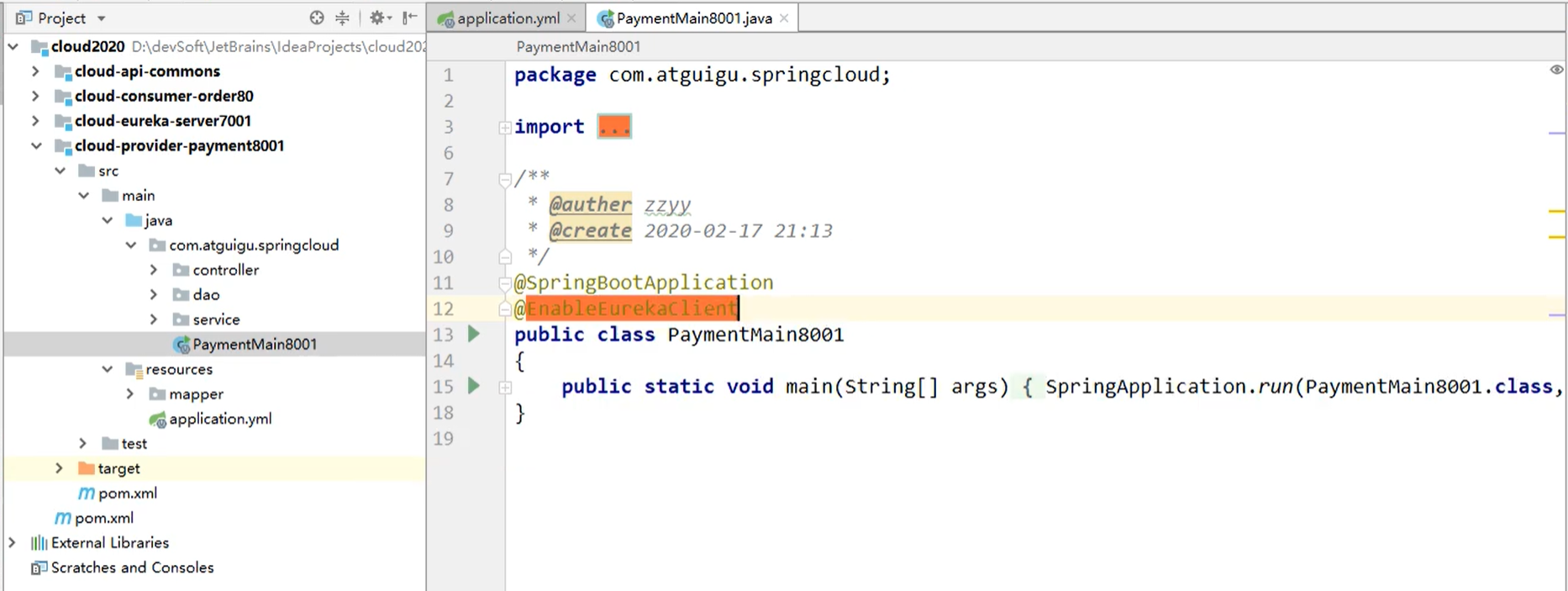Click the highlighted EnableEurekaClient annotation
The height and width of the screenshot is (591, 1568).
(632, 309)
